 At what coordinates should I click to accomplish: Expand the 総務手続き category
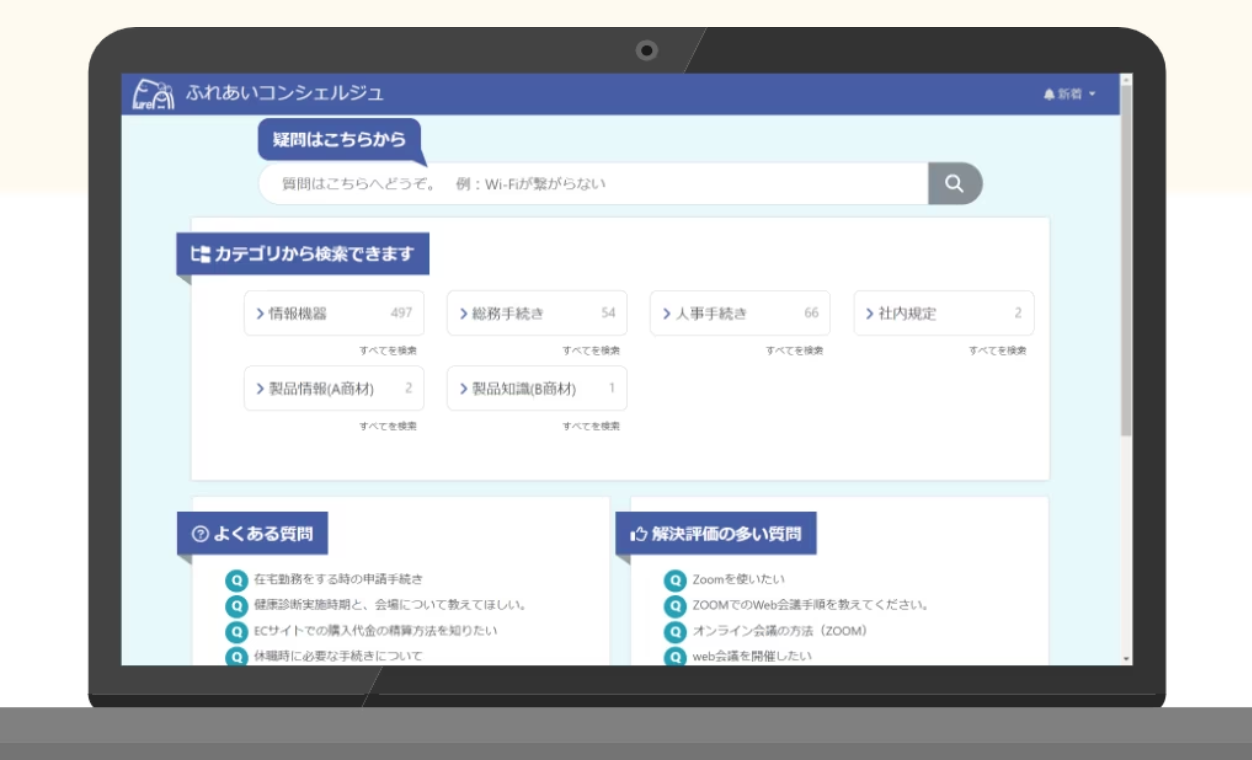pyautogui.click(x=536, y=313)
